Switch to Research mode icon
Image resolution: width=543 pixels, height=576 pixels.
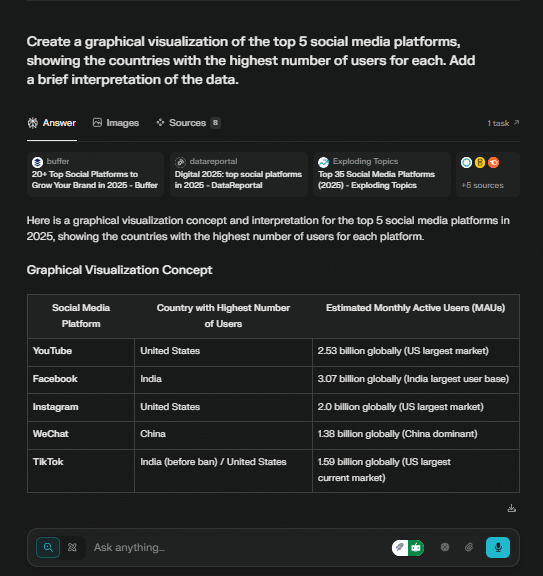pyautogui.click(x=72, y=547)
